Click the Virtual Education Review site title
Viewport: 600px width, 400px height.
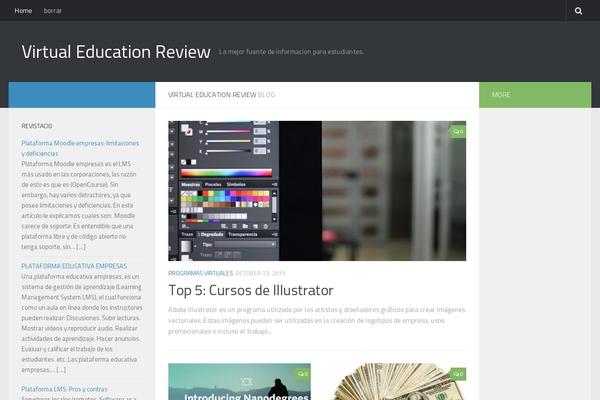(x=116, y=52)
